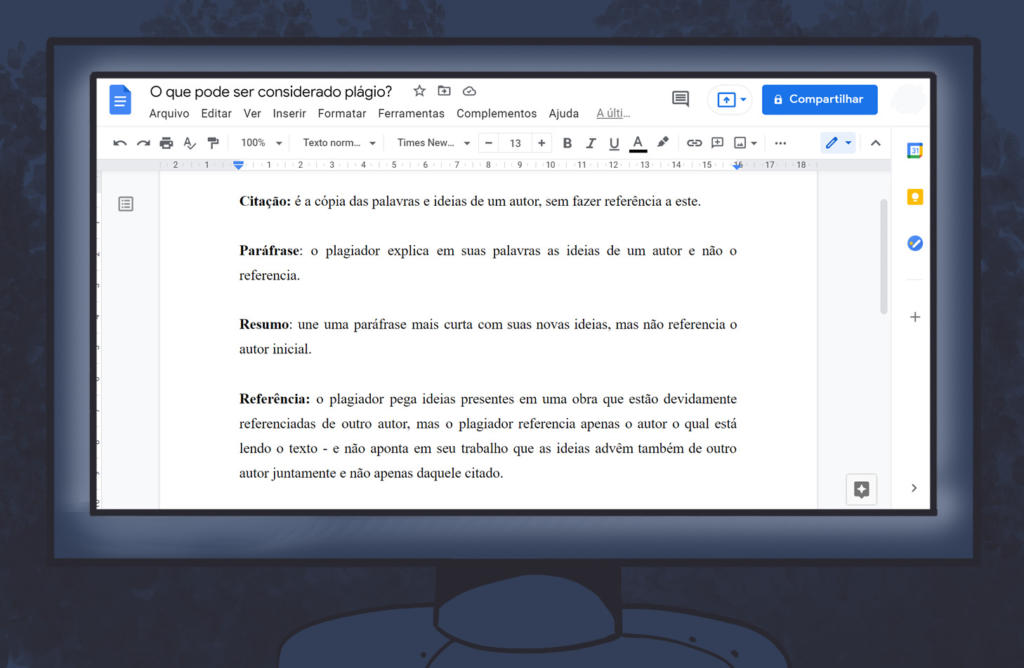Toggle italic formatting
This screenshot has width=1024, height=668.
591,143
